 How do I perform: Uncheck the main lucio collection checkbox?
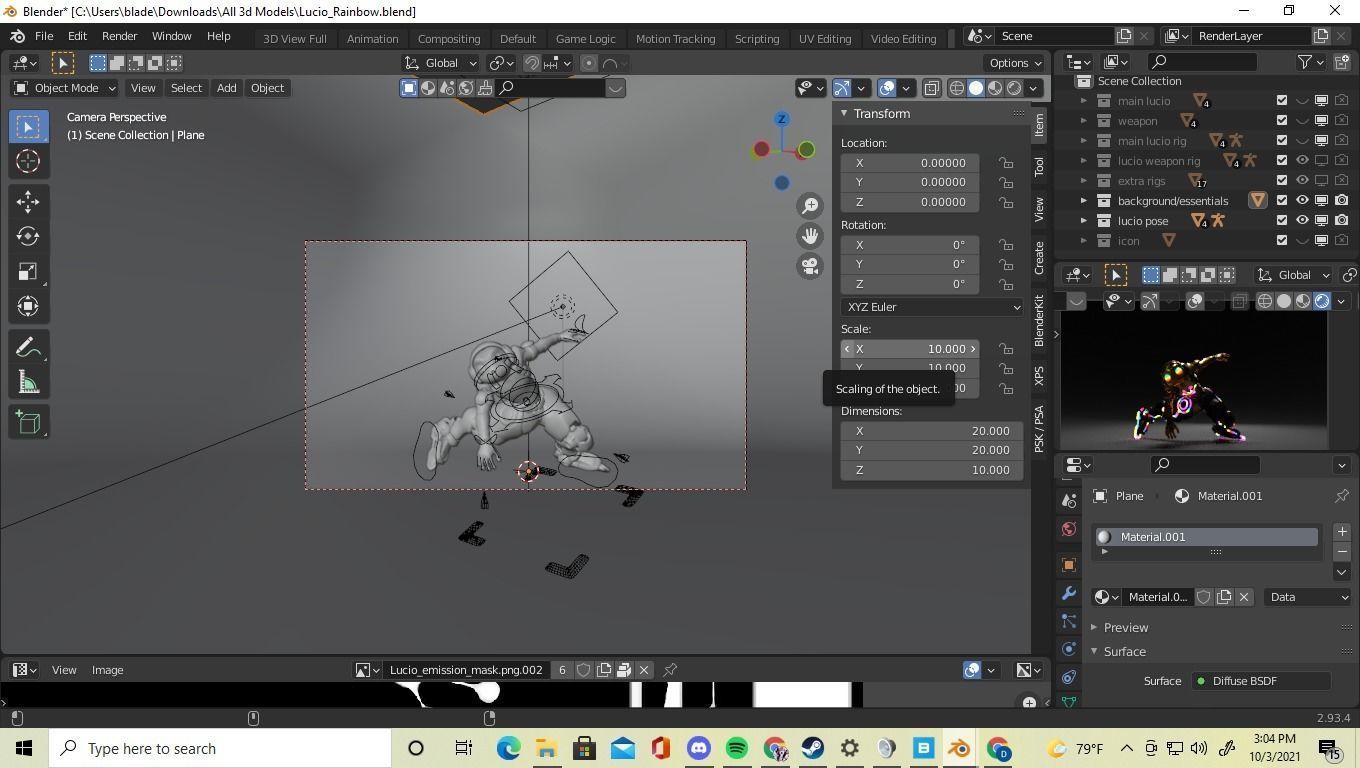pos(1282,101)
